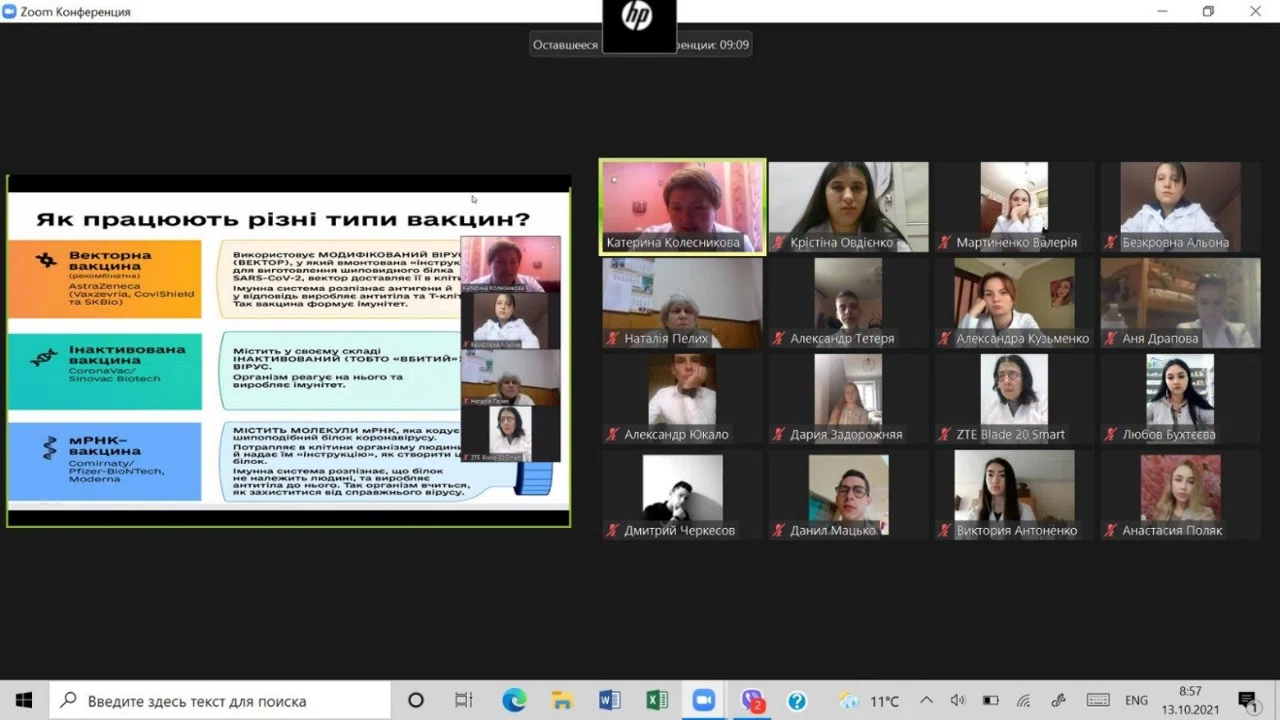This screenshot has width=1280, height=720.
Task: Click the name label Дмитрий Черкесов
Action: pos(679,530)
